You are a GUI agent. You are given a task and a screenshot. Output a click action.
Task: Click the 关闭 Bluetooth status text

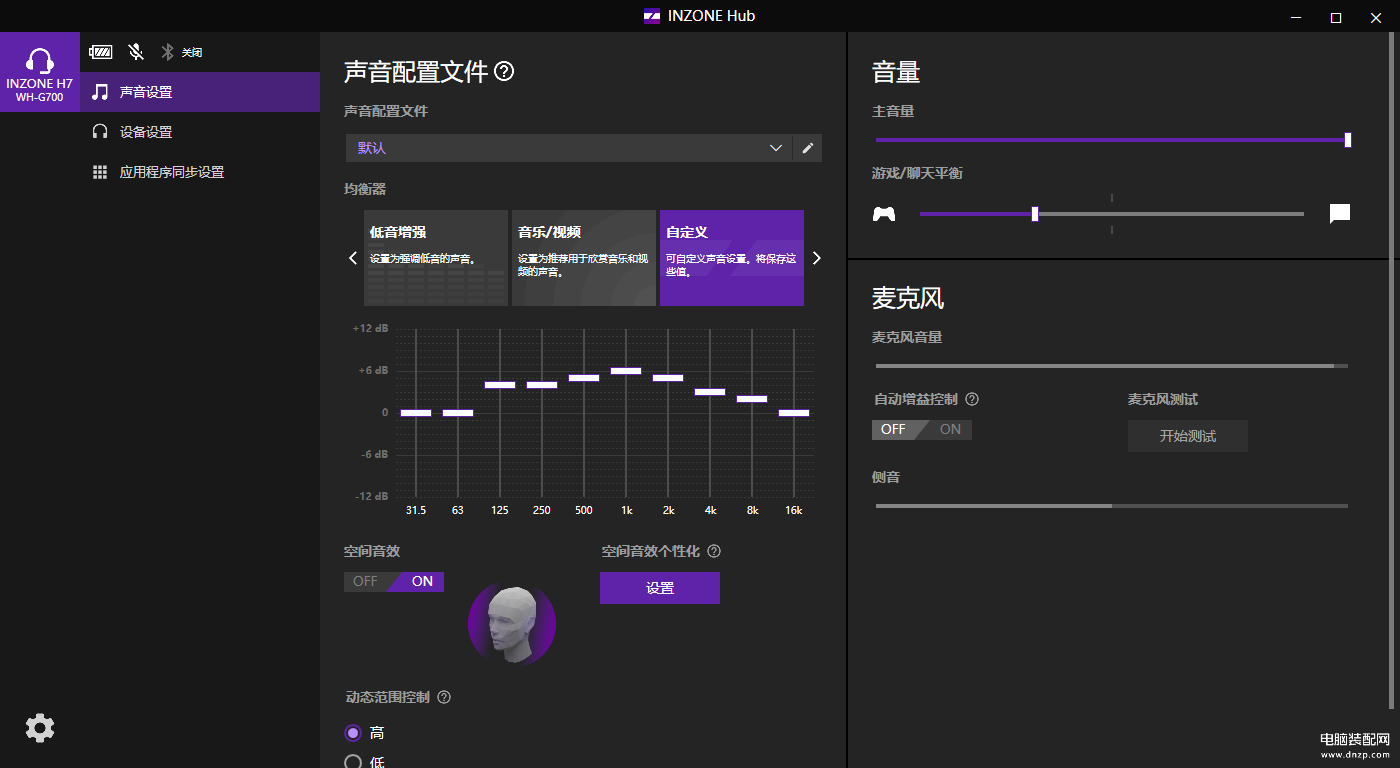click(192, 52)
